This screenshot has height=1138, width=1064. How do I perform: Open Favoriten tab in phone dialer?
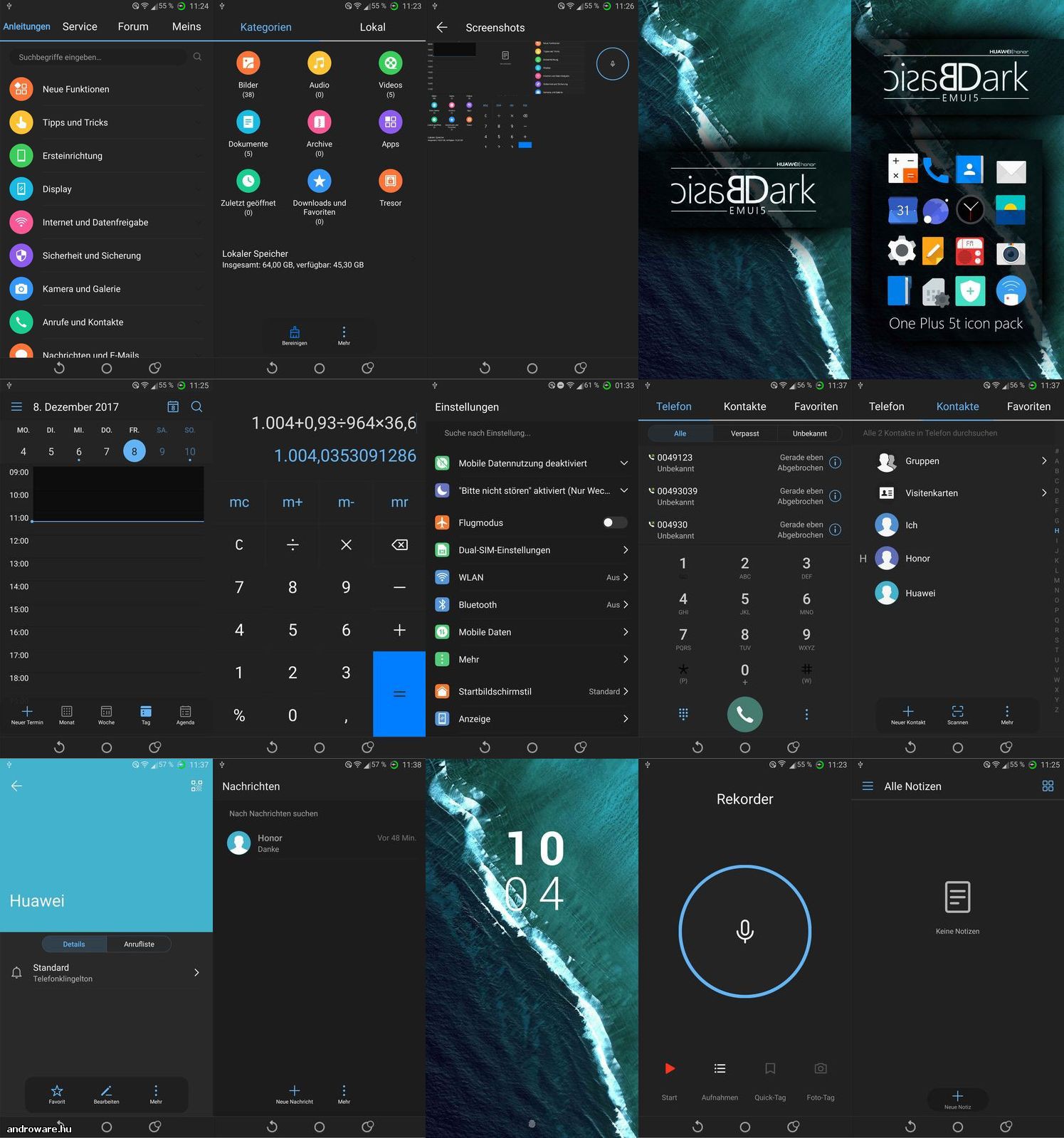pos(816,406)
